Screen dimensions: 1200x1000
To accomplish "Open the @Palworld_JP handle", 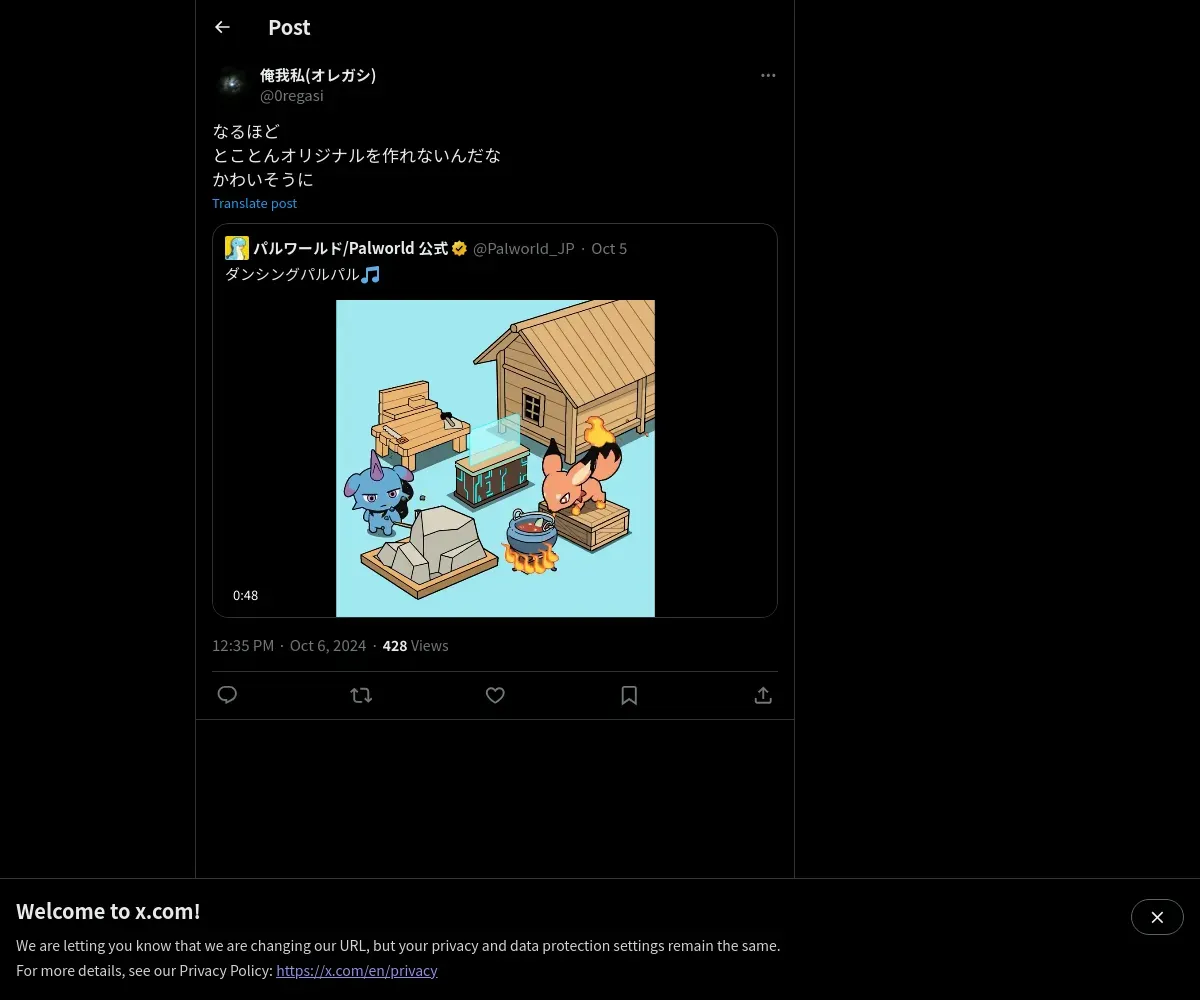I will 523,248.
